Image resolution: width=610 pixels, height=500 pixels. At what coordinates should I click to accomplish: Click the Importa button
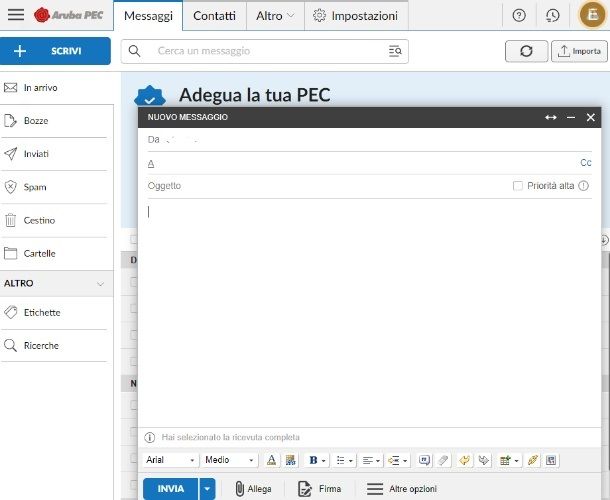click(x=579, y=51)
